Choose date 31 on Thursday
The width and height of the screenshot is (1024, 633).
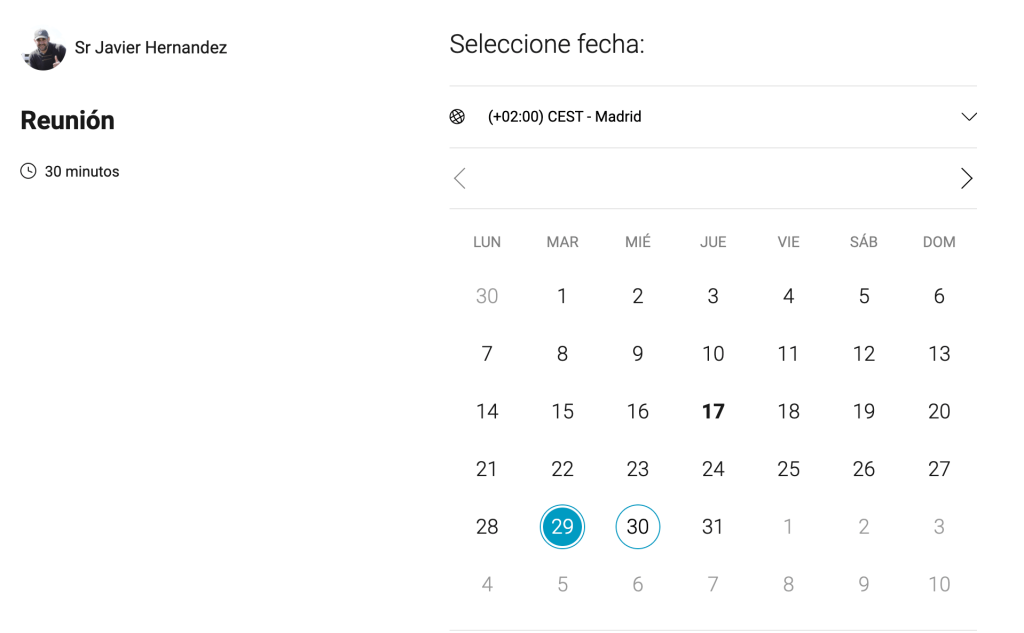coord(712,527)
